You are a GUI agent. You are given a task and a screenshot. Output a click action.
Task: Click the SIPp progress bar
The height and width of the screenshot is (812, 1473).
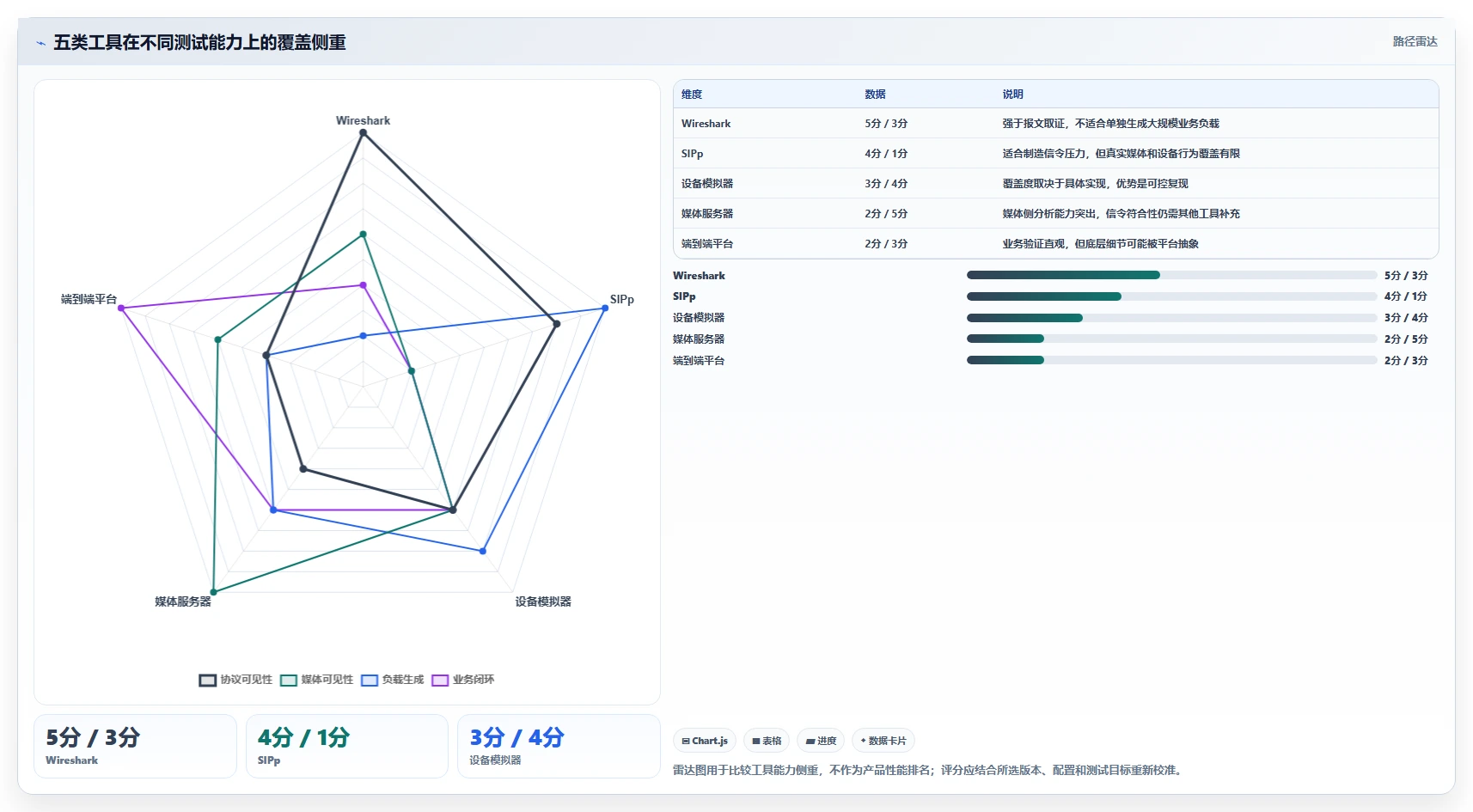click(x=1171, y=296)
